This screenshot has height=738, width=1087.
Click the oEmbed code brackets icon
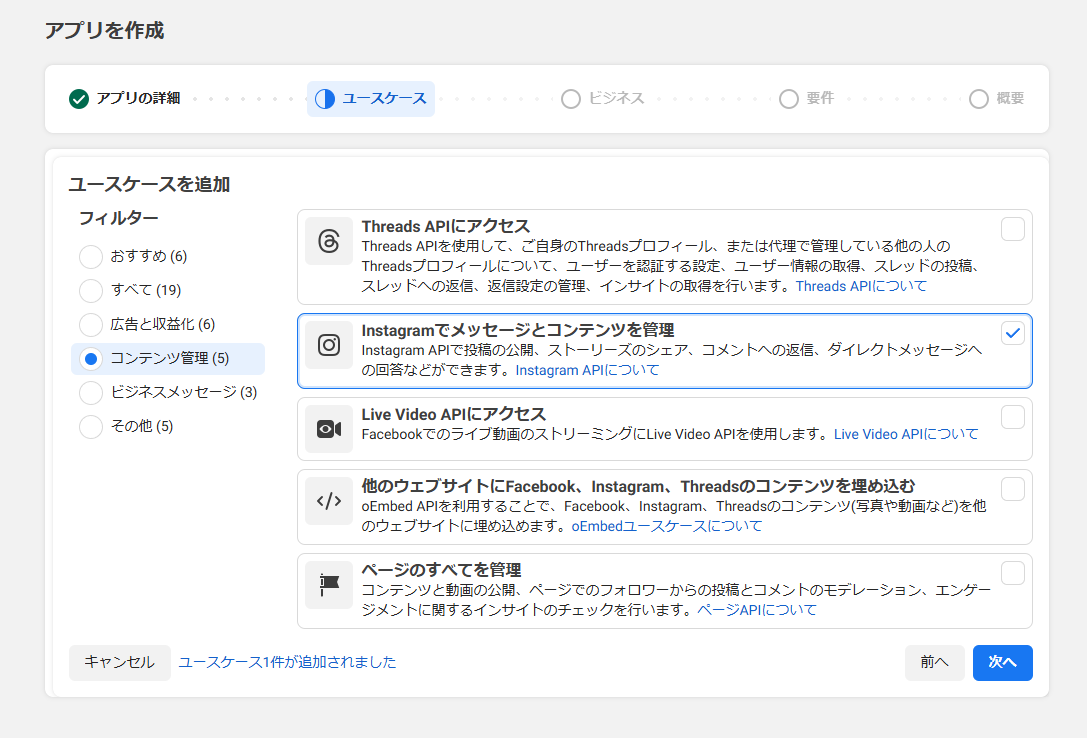tap(329, 501)
